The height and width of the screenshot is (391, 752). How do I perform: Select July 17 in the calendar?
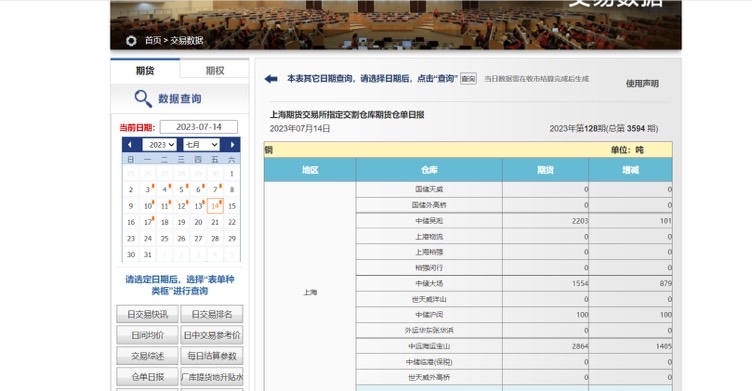click(x=148, y=222)
